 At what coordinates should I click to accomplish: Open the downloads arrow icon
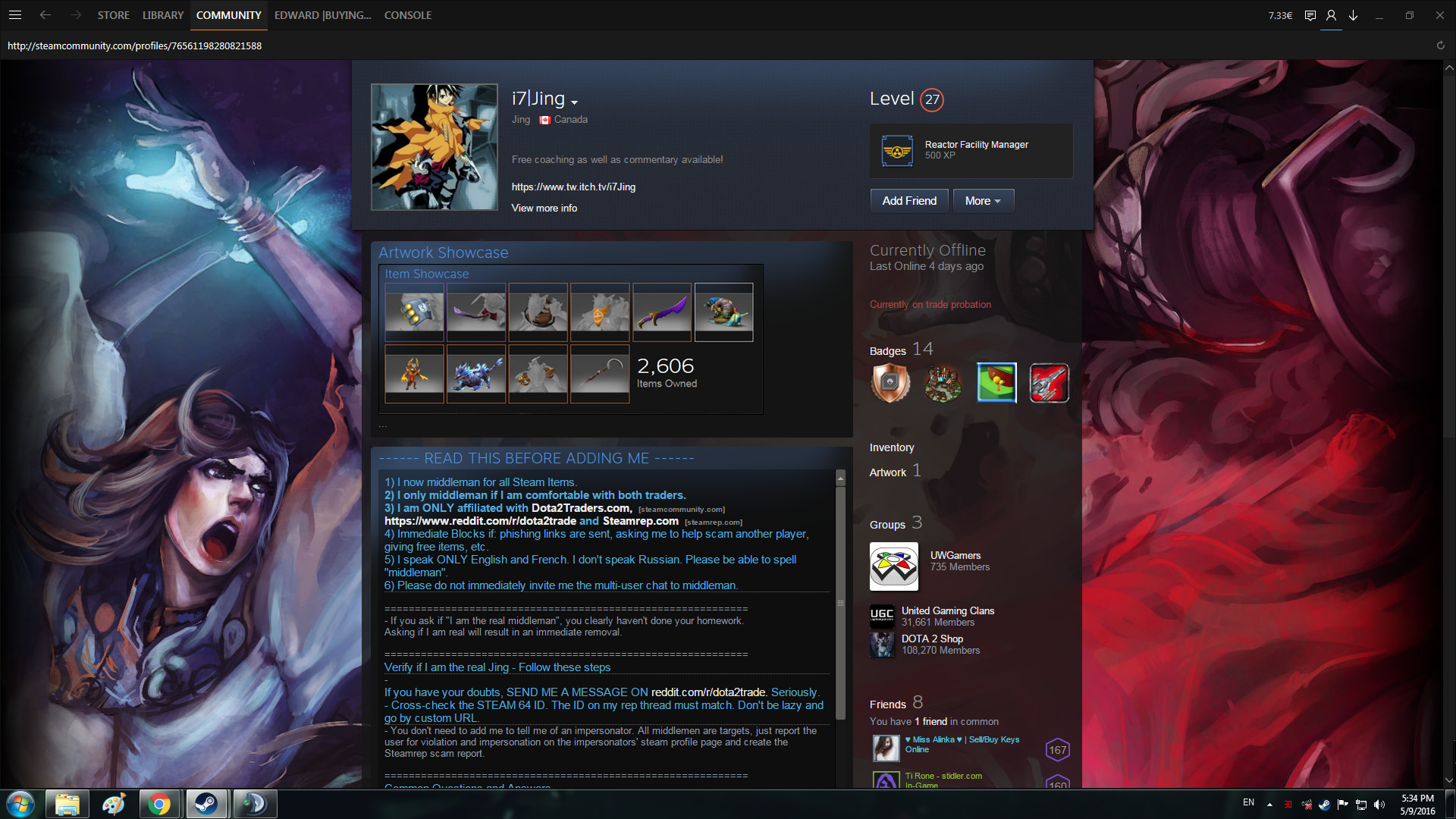click(1353, 15)
